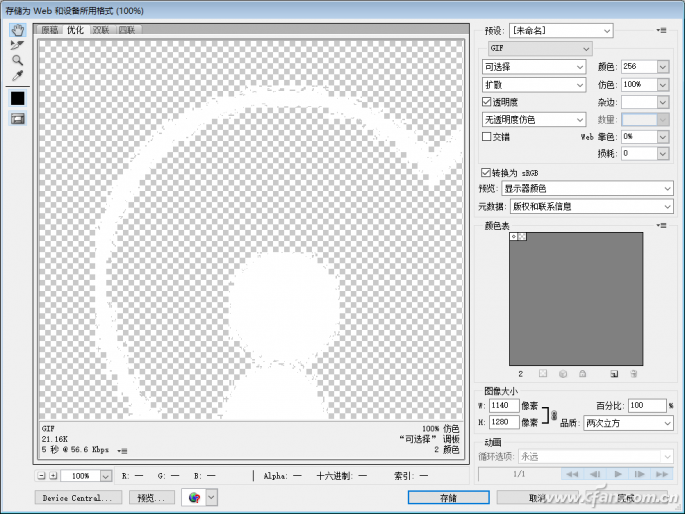Screen dimensions: 685x514
Task: Switch to the 双联 tab
Action: point(100,30)
